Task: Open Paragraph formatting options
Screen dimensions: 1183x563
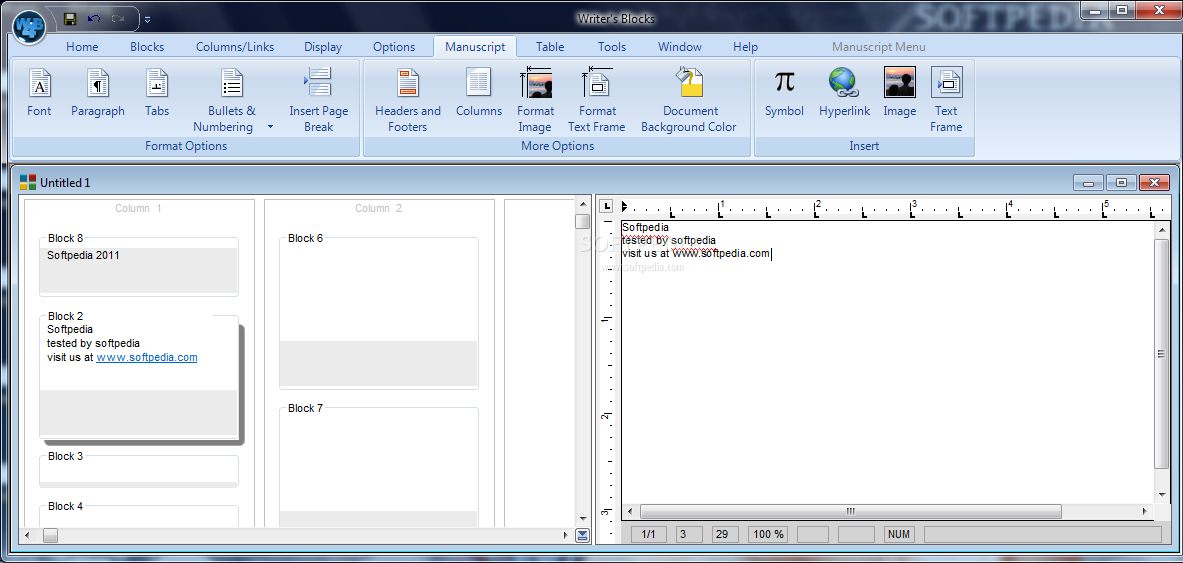Action: click(x=98, y=92)
